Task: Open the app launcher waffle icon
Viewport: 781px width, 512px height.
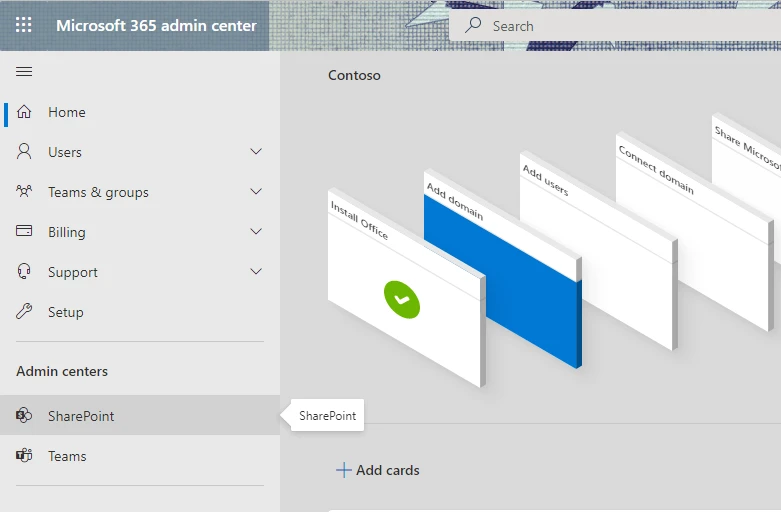Action: coord(23,25)
